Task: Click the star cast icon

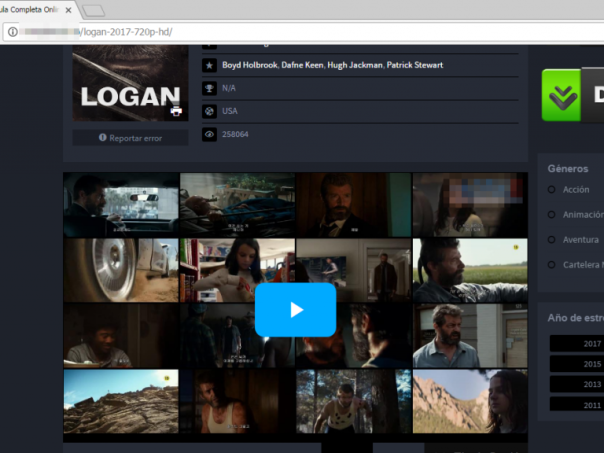Action: point(209,65)
